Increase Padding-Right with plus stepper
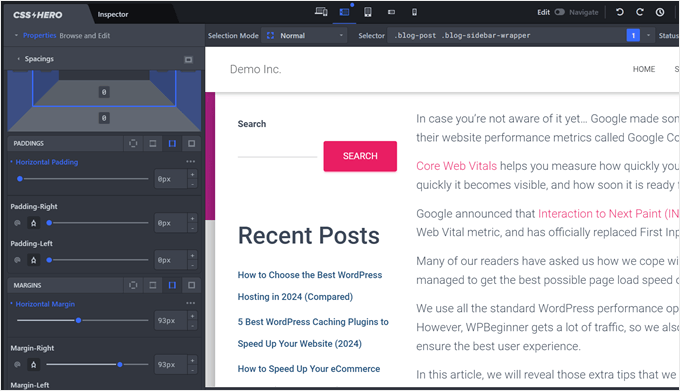Screen dimensions: 680x391 [193, 218]
